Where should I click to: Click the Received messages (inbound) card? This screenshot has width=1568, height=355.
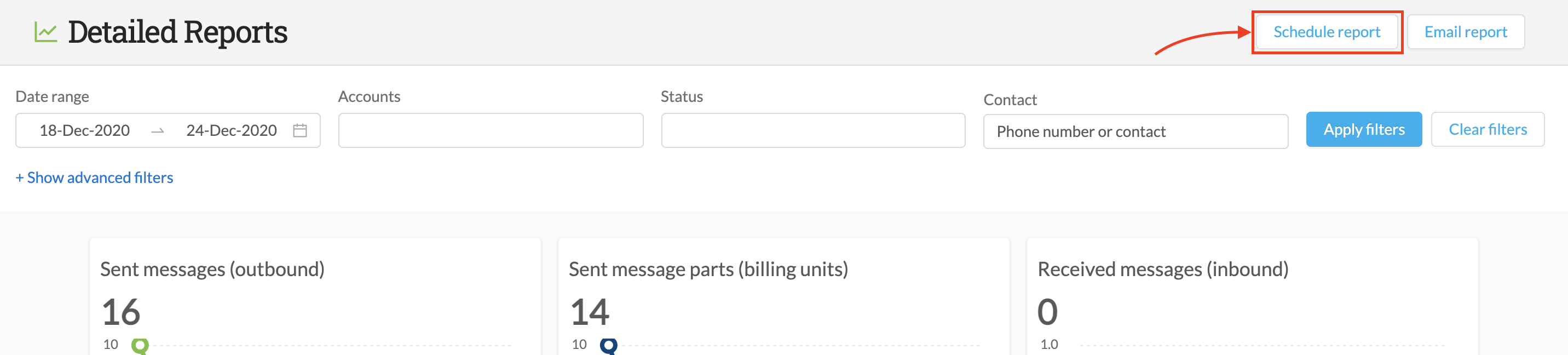pos(1253,296)
